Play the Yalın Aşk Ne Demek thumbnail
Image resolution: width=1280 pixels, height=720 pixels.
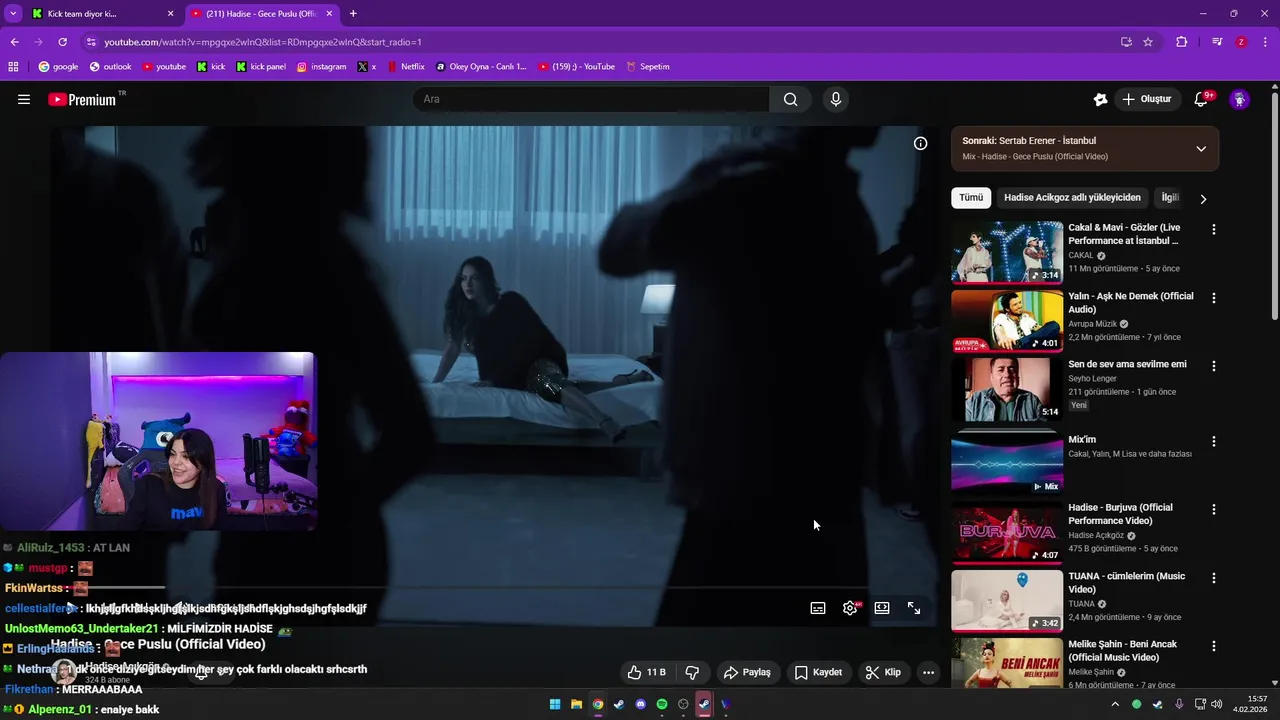pos(1007,320)
